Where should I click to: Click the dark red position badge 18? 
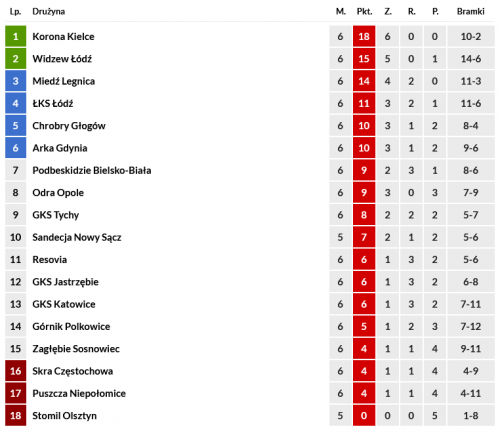(x=15, y=415)
